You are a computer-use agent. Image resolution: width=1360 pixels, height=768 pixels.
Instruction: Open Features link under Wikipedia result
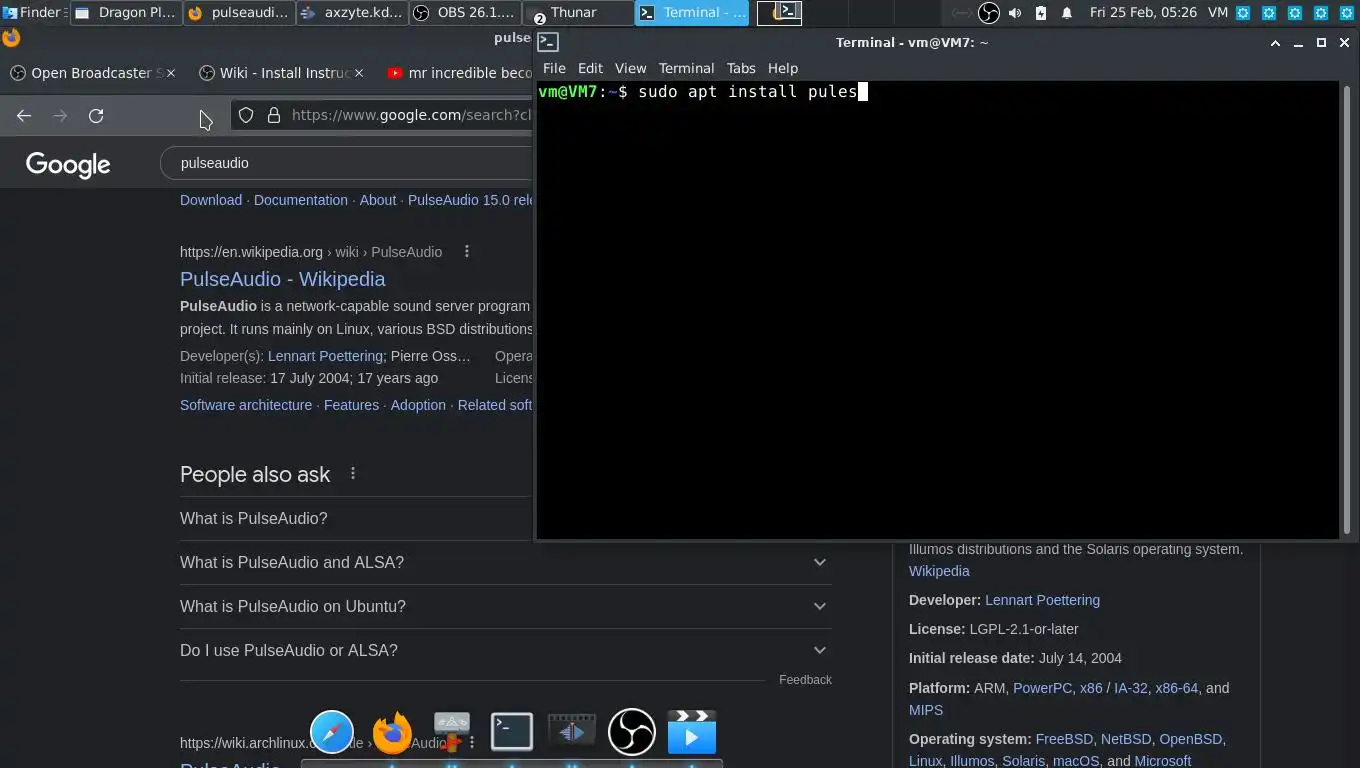click(351, 405)
